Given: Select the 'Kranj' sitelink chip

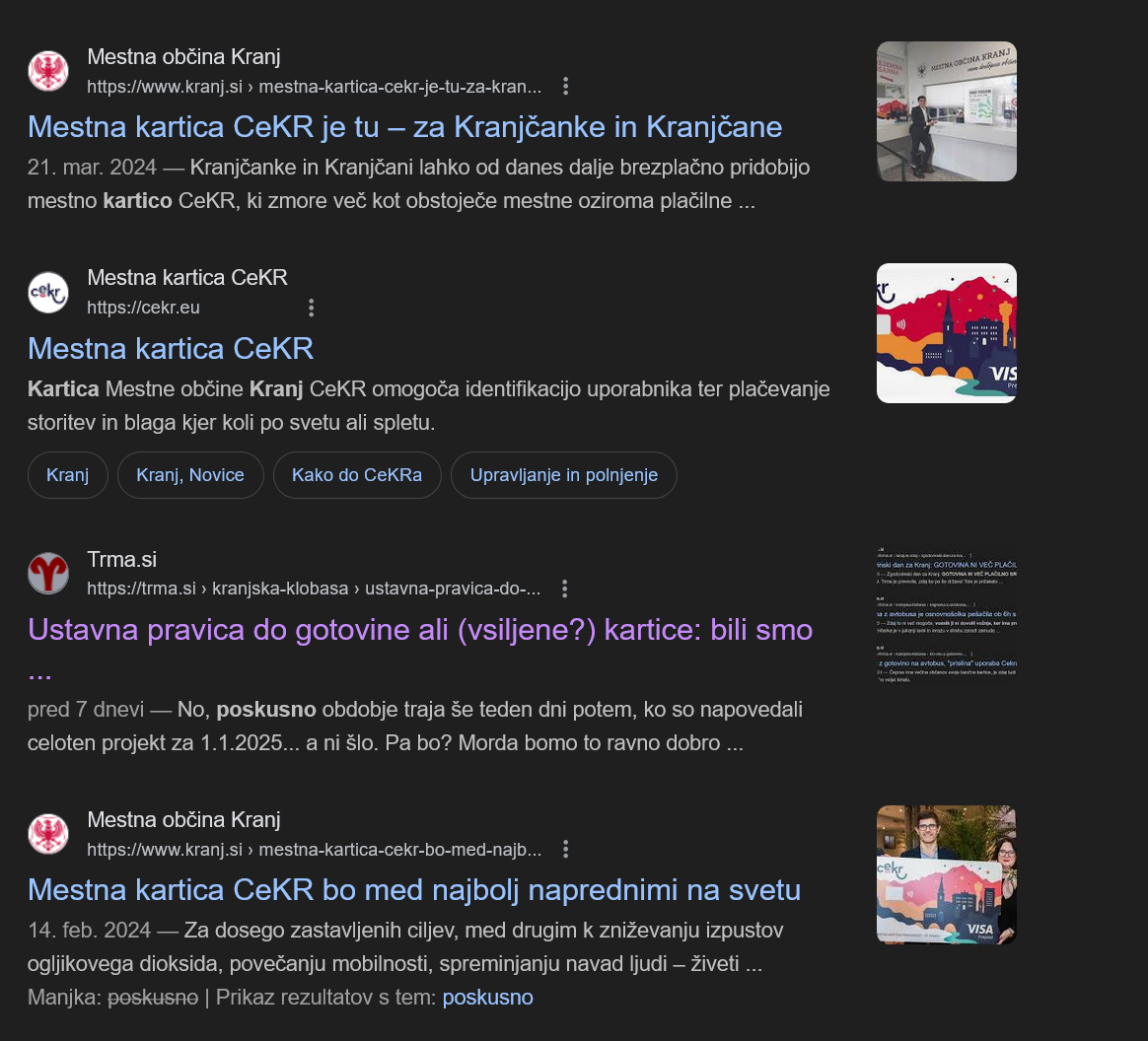Looking at the screenshot, I should click(67, 475).
